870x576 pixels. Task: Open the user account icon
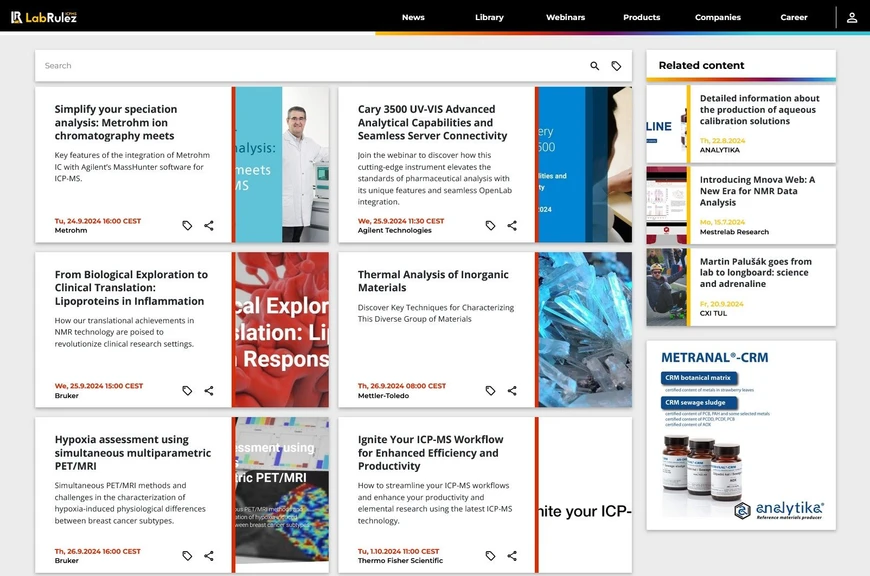(852, 18)
